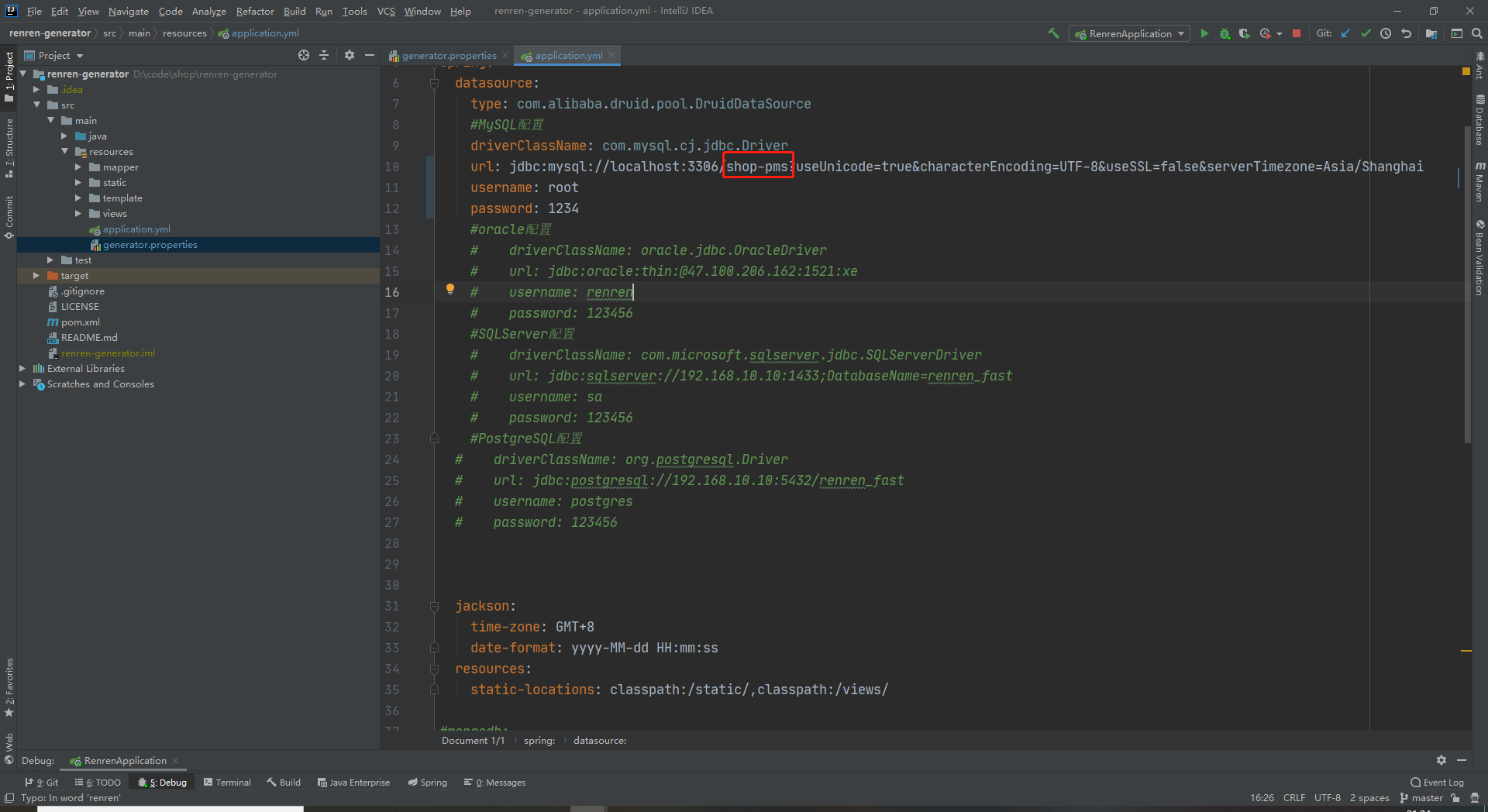1488x812 pixels.
Task: Collapse the renren-generator root node
Action: pyautogui.click(x=23, y=74)
